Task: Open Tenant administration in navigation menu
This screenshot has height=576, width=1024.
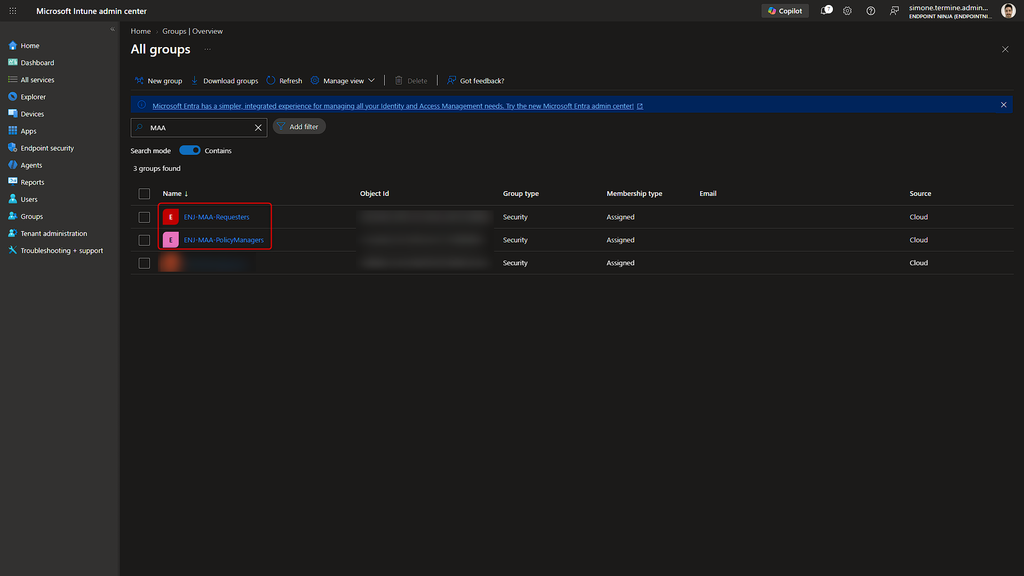Action: 54,233
